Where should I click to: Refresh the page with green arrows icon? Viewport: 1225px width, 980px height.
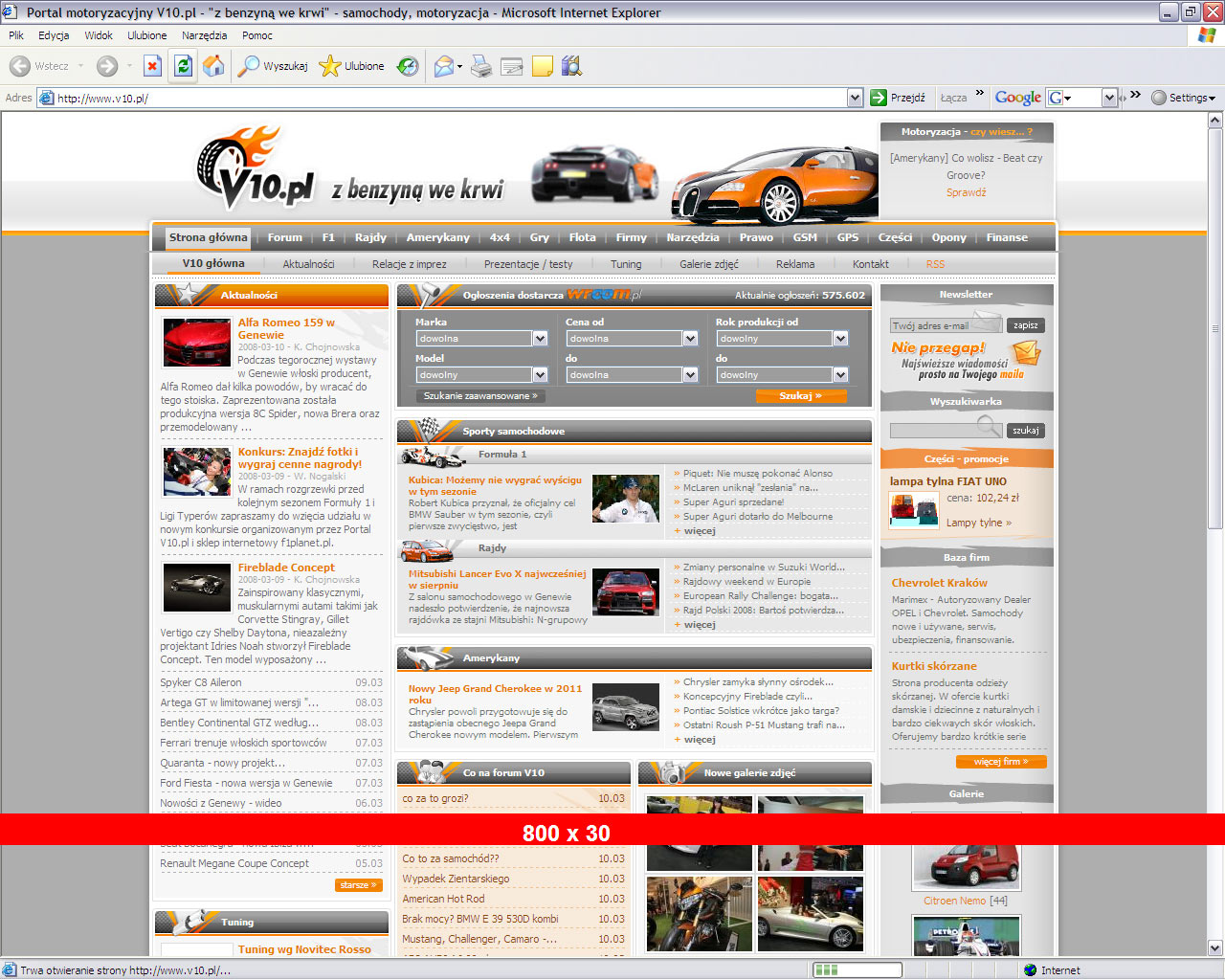[x=183, y=66]
